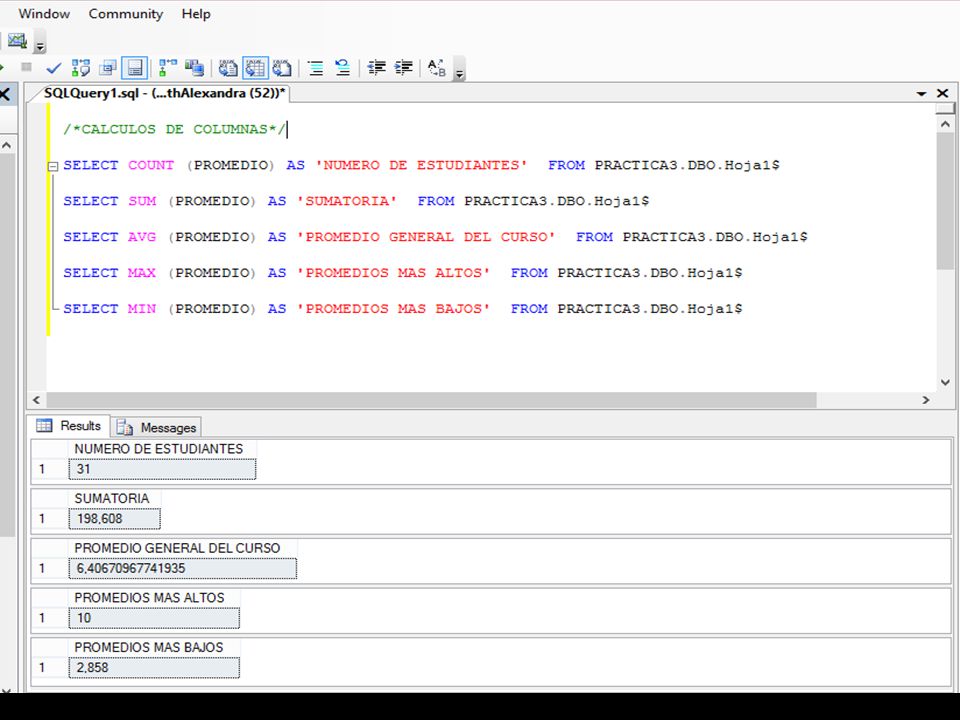Select the result cell containing 31
The height and width of the screenshot is (720, 960).
(x=162, y=469)
